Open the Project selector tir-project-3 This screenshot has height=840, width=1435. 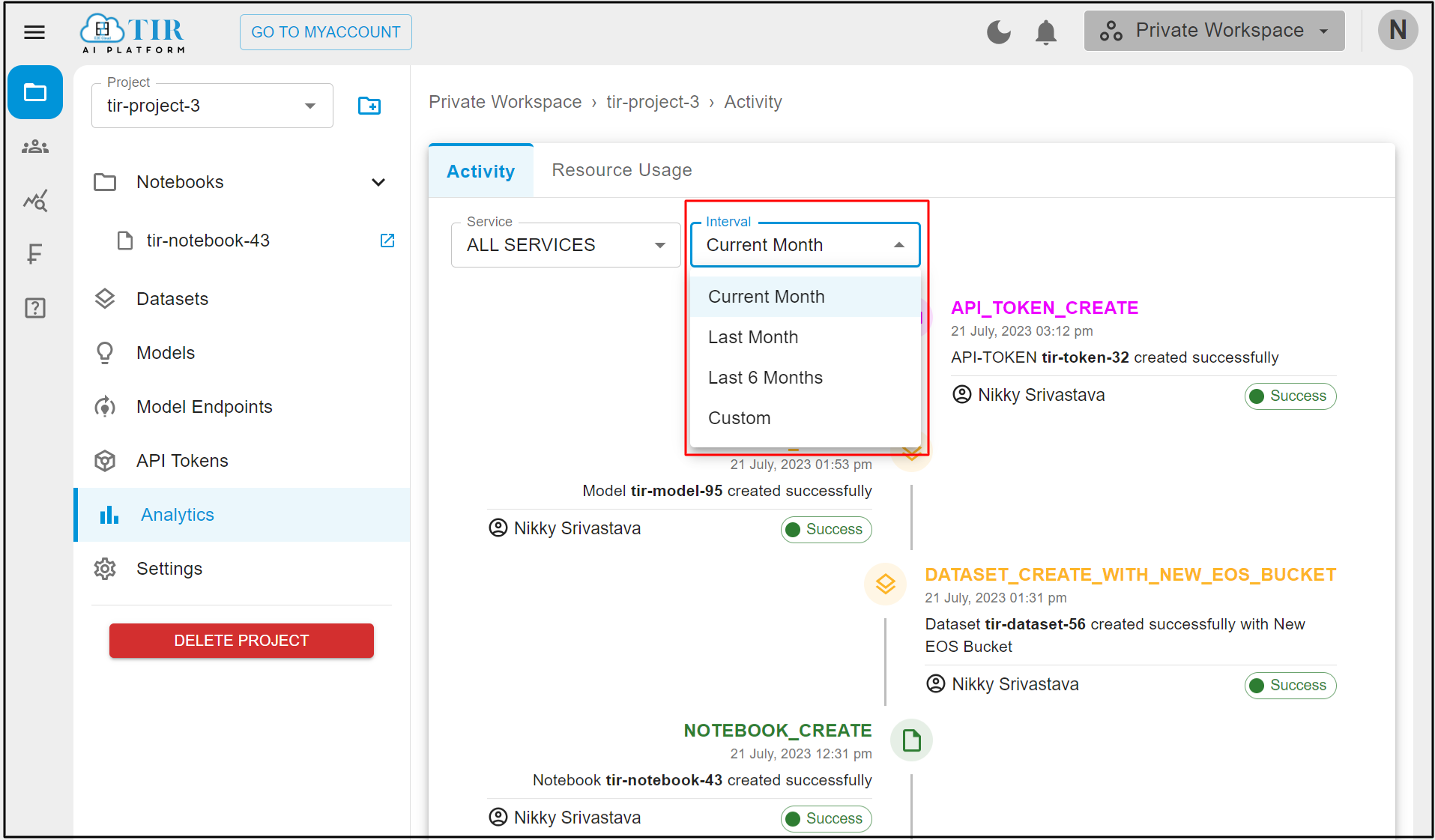tap(212, 106)
